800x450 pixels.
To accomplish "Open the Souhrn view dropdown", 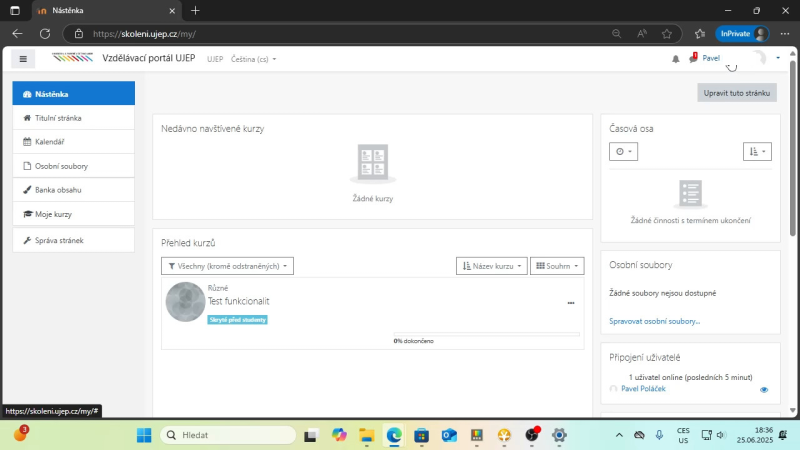I will (x=557, y=266).
